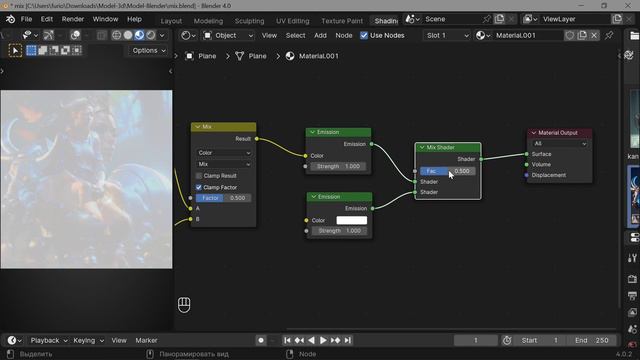640x360 pixels.
Task: Open Mix node Color data type dropdown
Action: (223, 153)
